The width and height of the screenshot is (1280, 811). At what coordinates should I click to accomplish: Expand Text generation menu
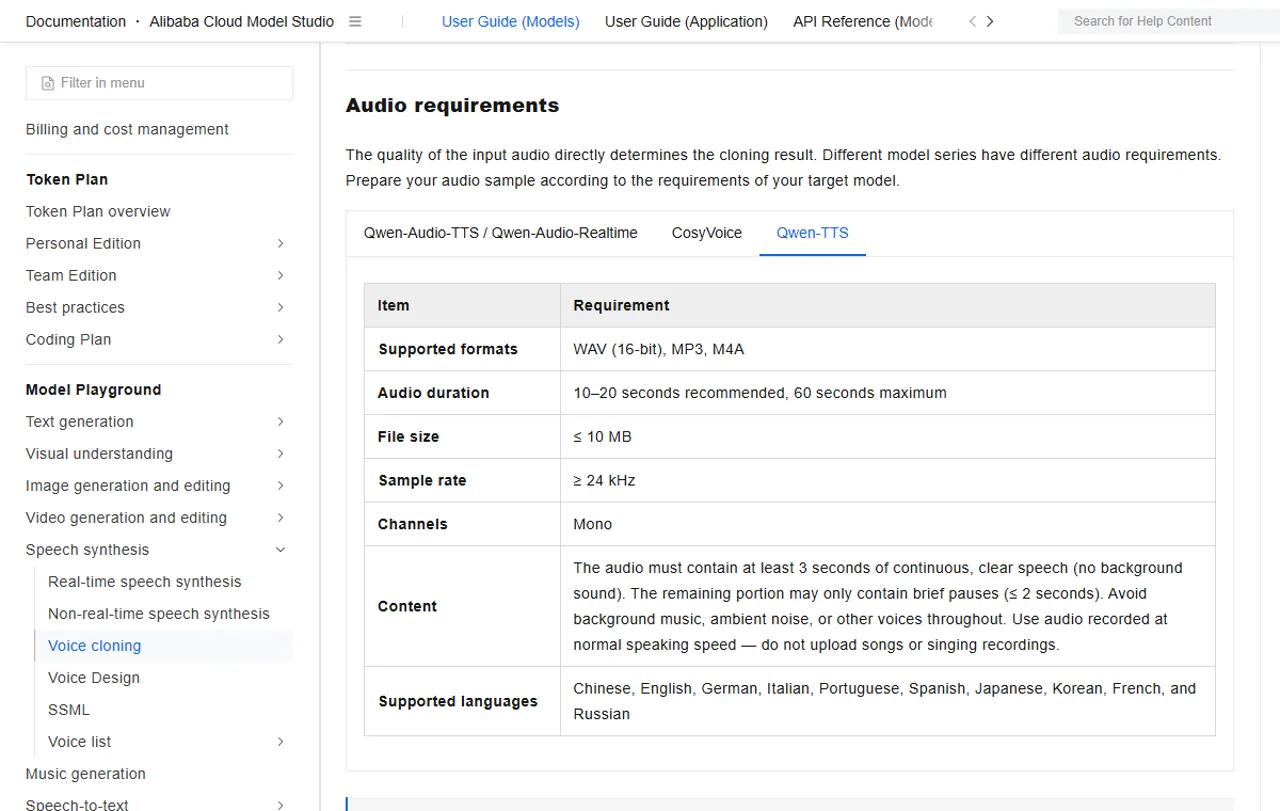click(x=280, y=421)
